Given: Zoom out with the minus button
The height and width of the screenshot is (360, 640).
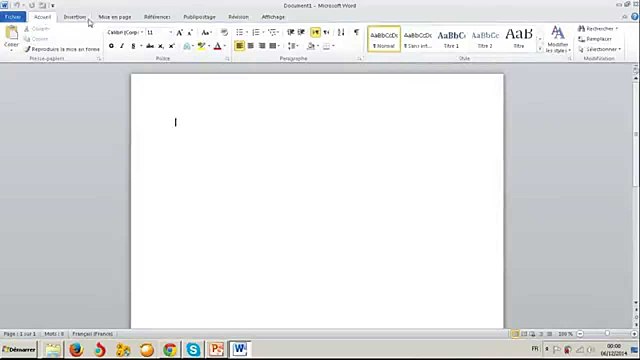Looking at the screenshot, I should click(x=580, y=334).
